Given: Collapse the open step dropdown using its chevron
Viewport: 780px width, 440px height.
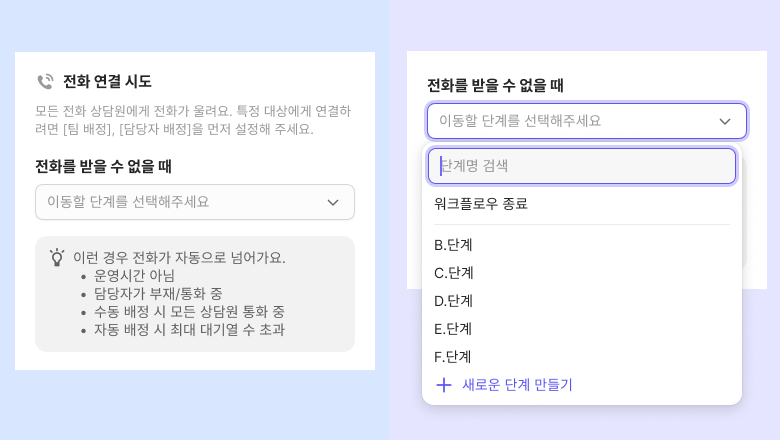Looking at the screenshot, I should point(725,121).
